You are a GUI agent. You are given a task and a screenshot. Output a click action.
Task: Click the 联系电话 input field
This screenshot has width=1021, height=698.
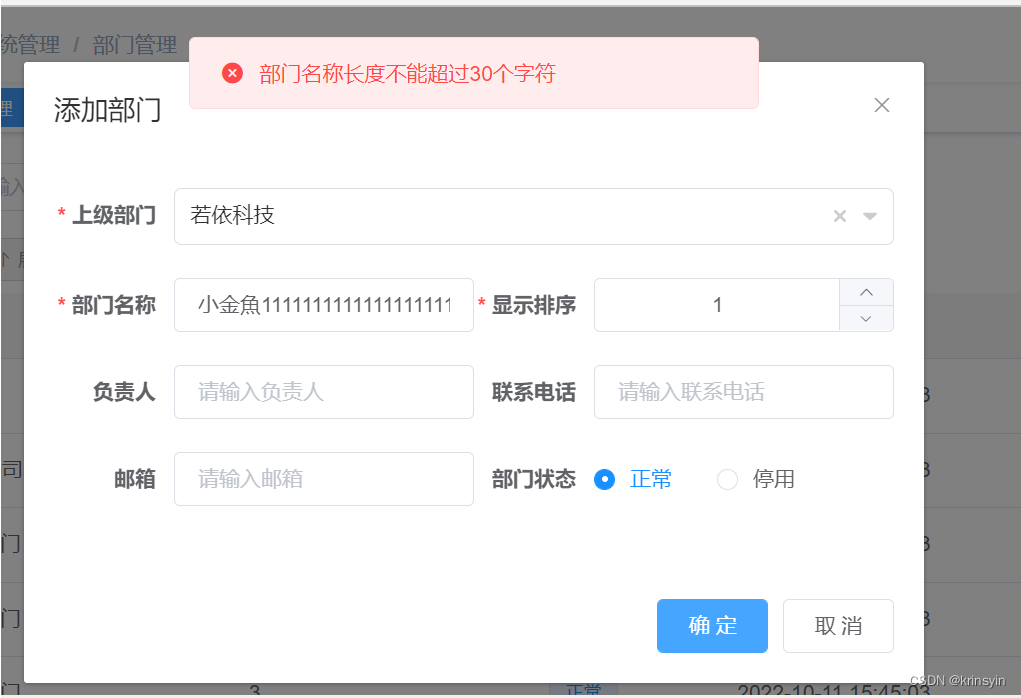[x=743, y=392]
